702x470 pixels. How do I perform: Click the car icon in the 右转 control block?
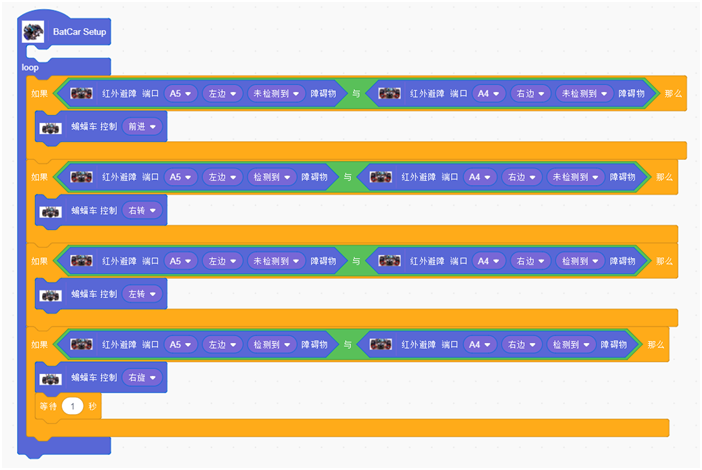point(50,211)
